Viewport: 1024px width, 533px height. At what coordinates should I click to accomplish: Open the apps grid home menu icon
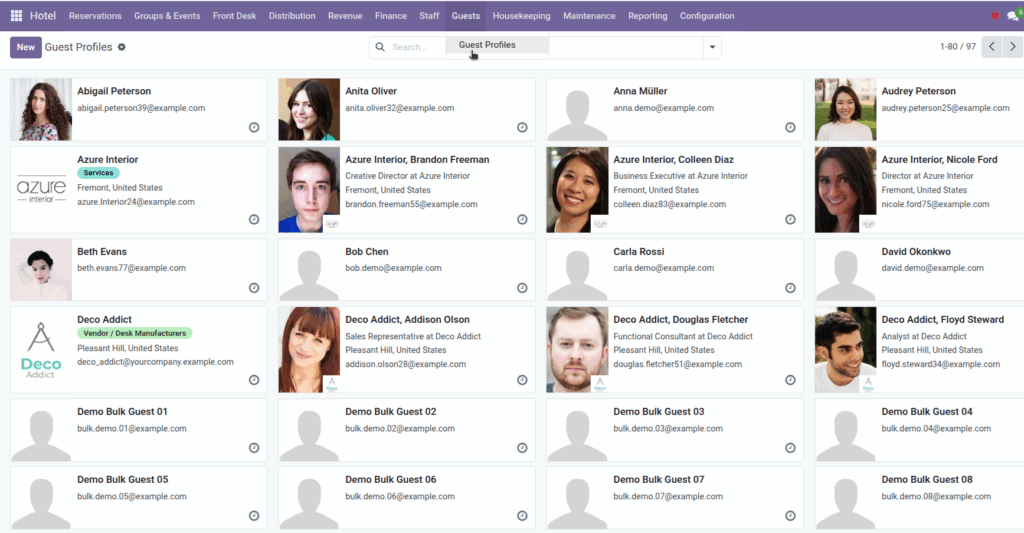coord(16,16)
